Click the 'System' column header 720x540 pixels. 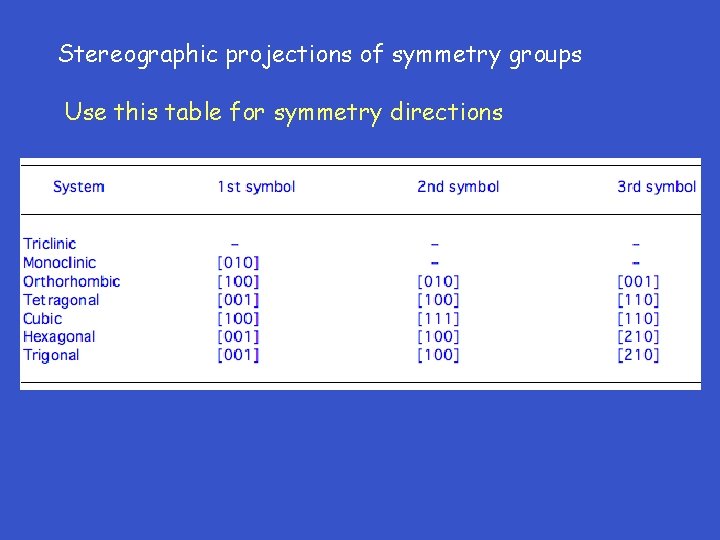(79, 187)
